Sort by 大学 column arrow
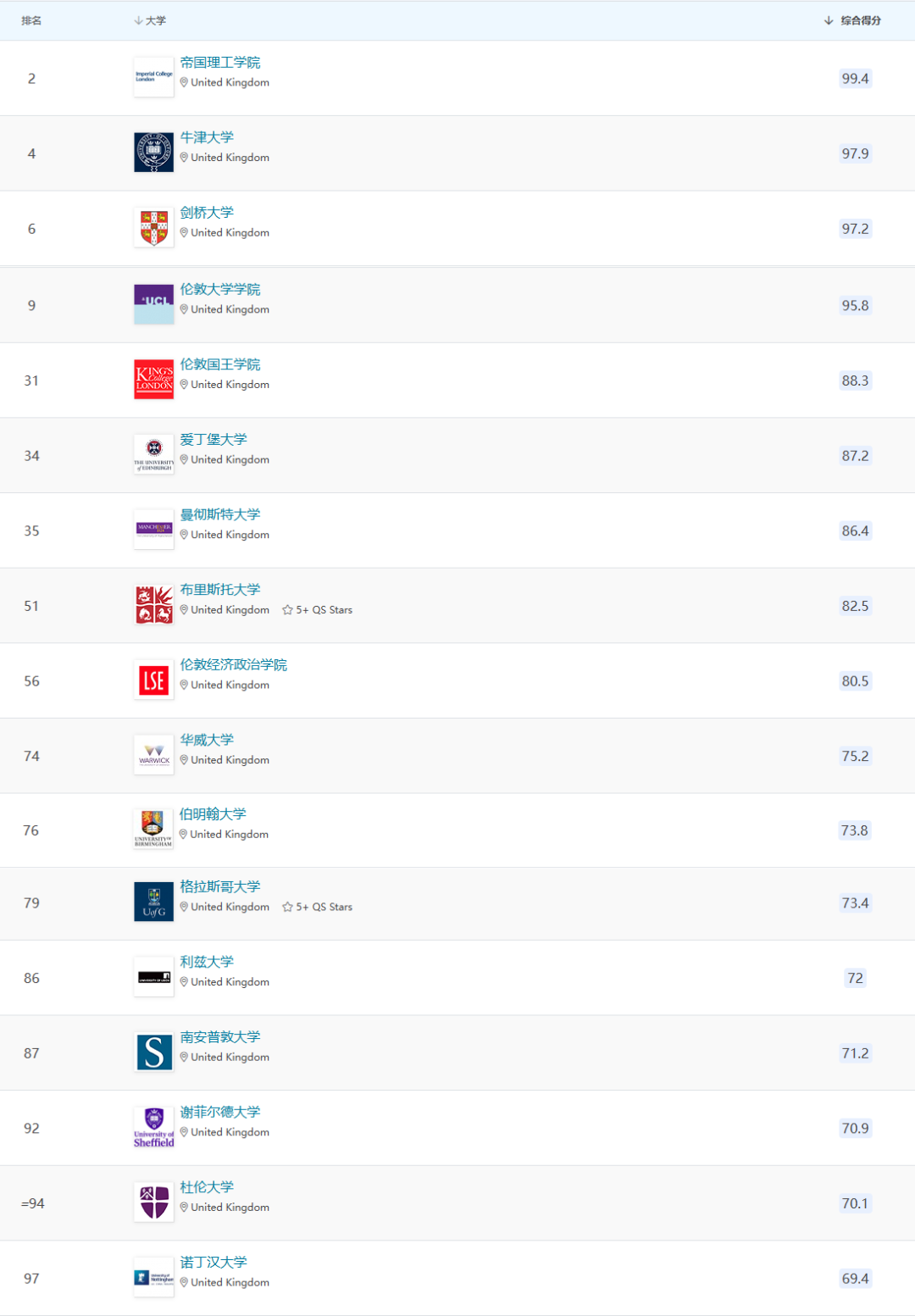 pyautogui.click(x=138, y=20)
